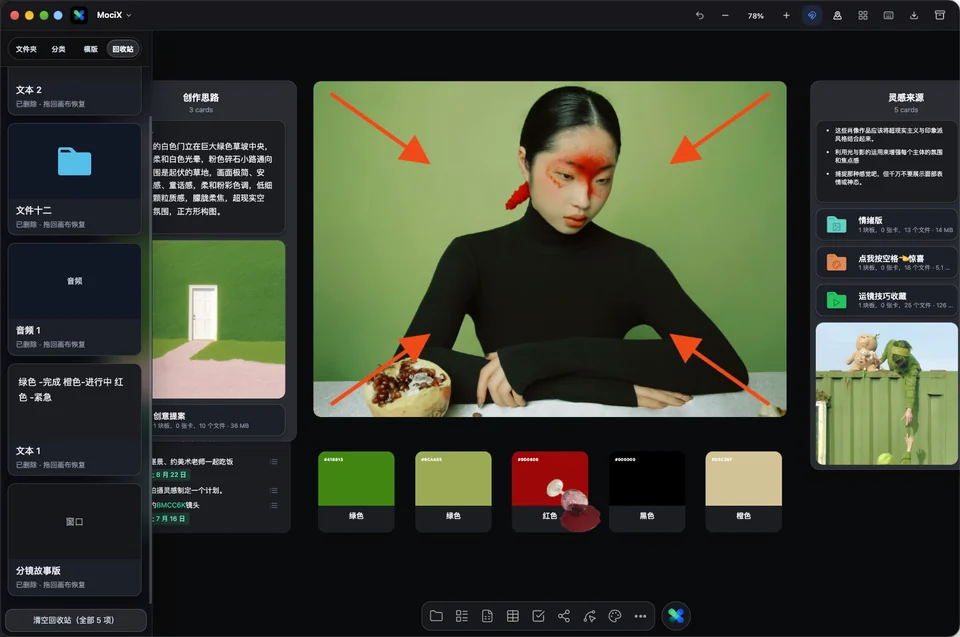Screen dimensions: 960x637
Task: Open the 情绪版 folder card
Action: pos(887,224)
